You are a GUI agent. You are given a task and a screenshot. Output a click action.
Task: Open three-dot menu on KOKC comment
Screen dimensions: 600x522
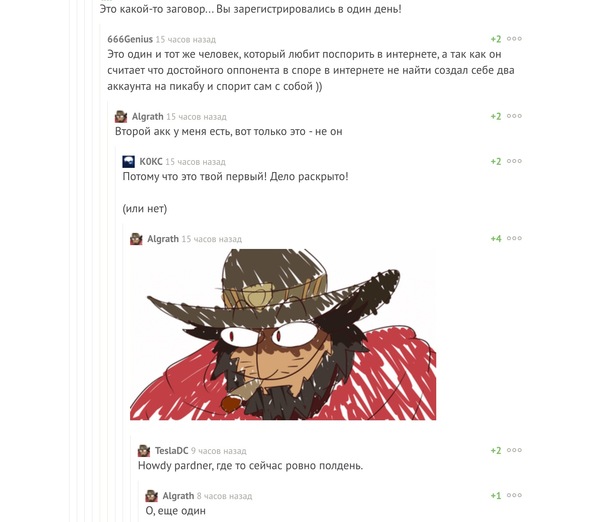click(514, 161)
